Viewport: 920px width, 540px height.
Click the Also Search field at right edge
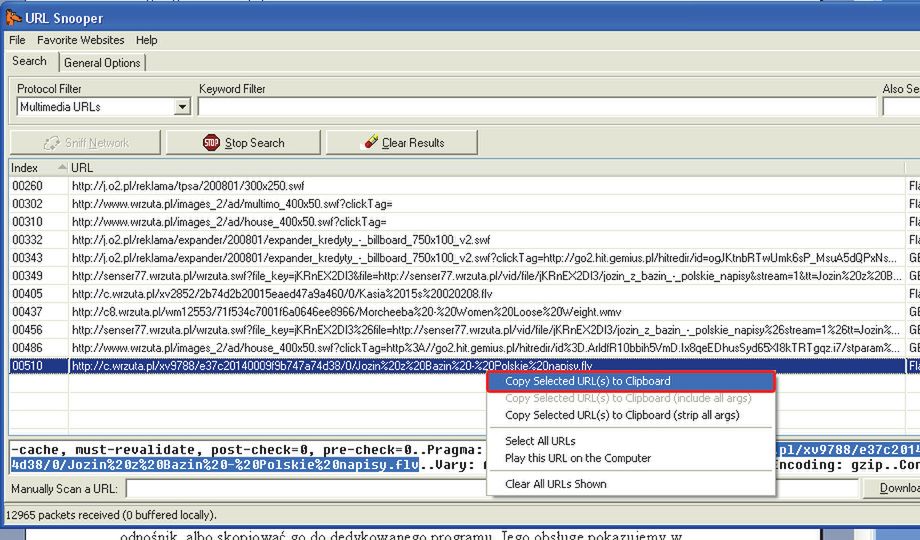901,107
